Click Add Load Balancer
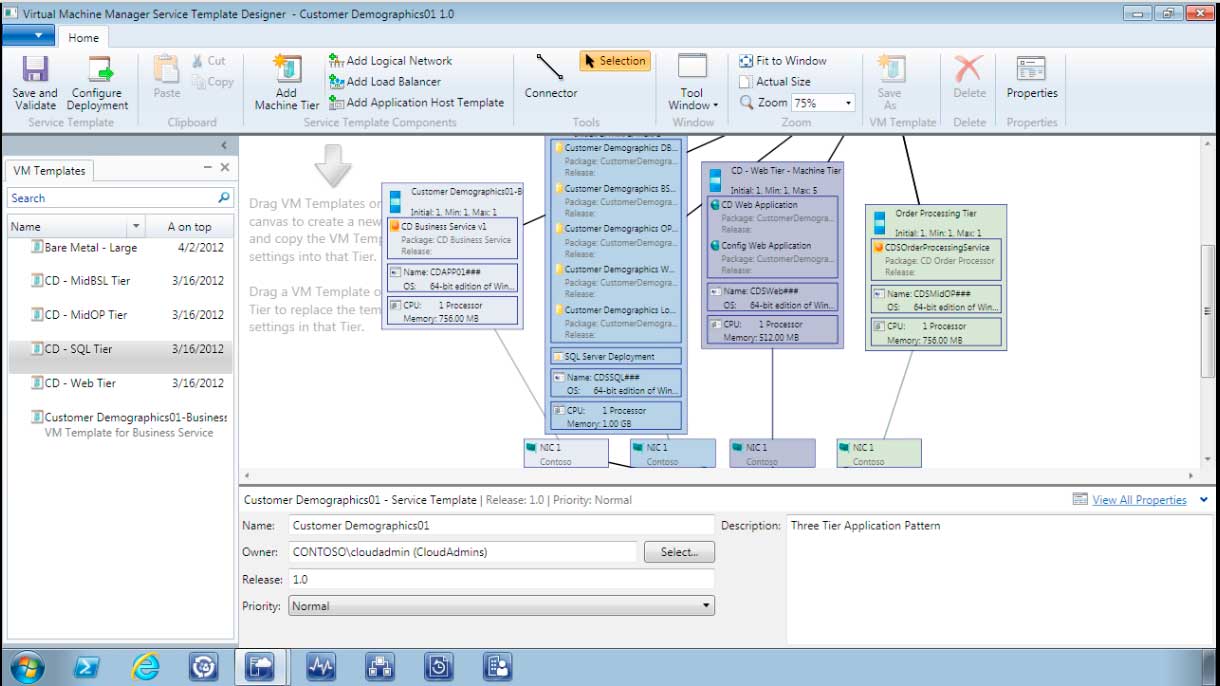 point(384,82)
